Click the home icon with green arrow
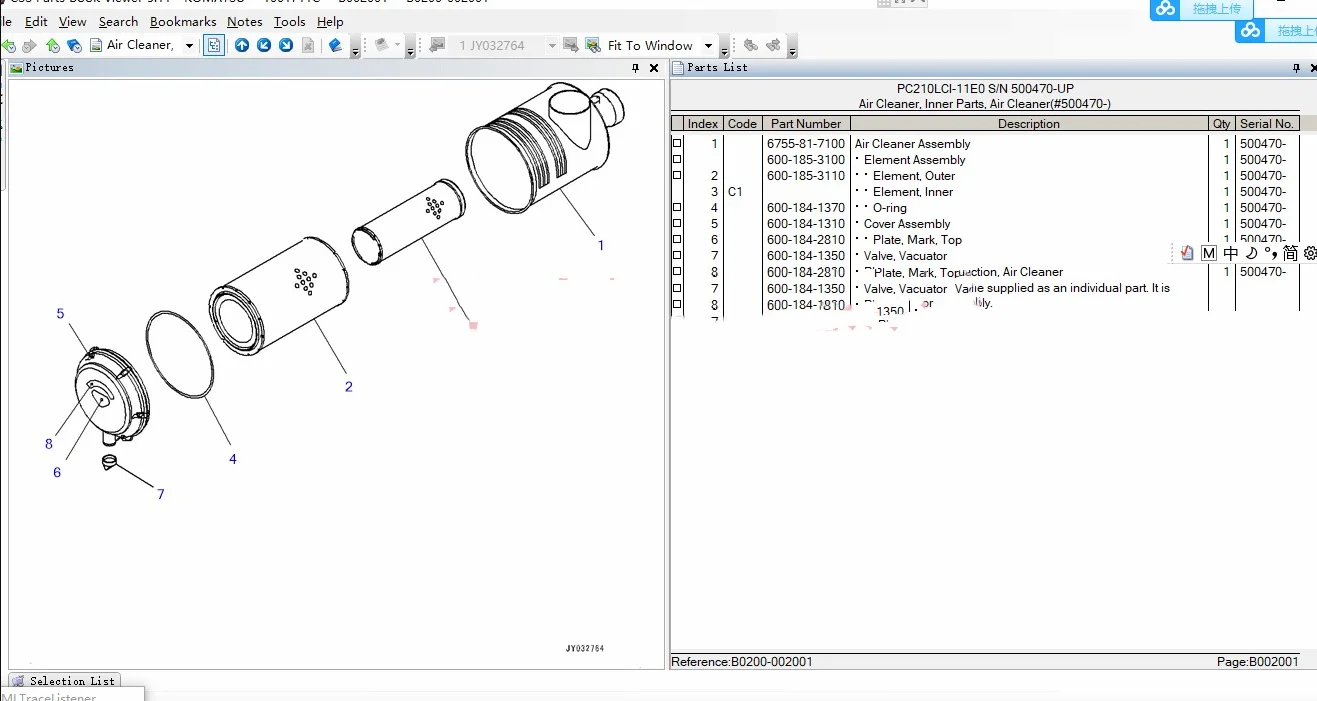This screenshot has height=701, width=1317. point(52,45)
